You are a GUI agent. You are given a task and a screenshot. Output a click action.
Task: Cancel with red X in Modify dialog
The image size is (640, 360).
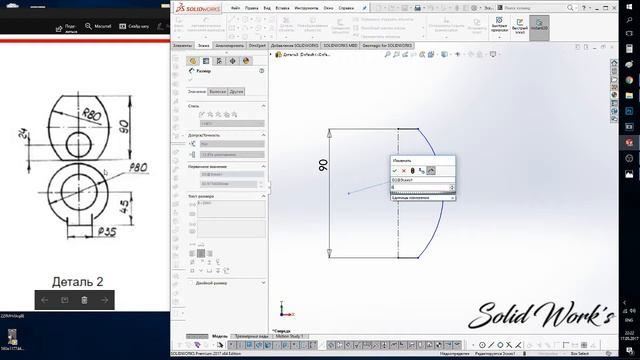point(404,171)
